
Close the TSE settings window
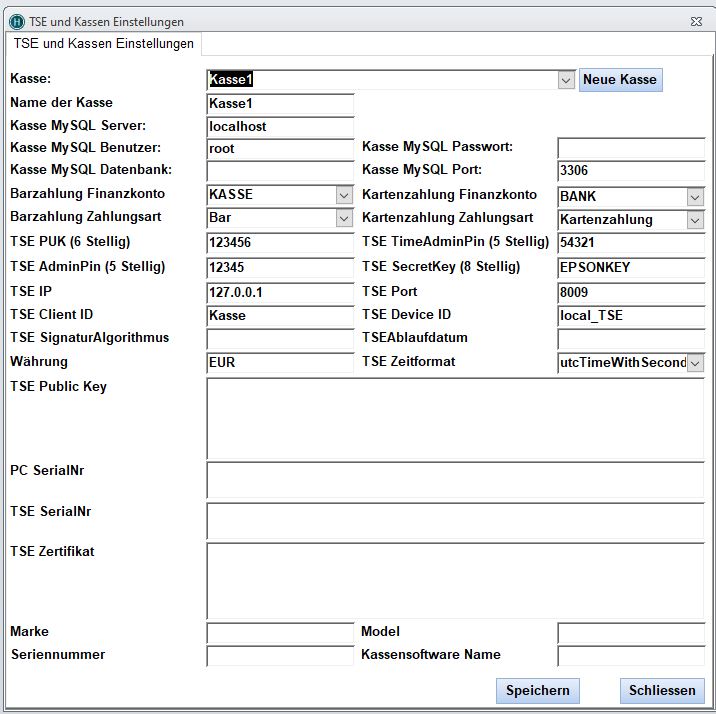pyautogui.click(x=696, y=21)
